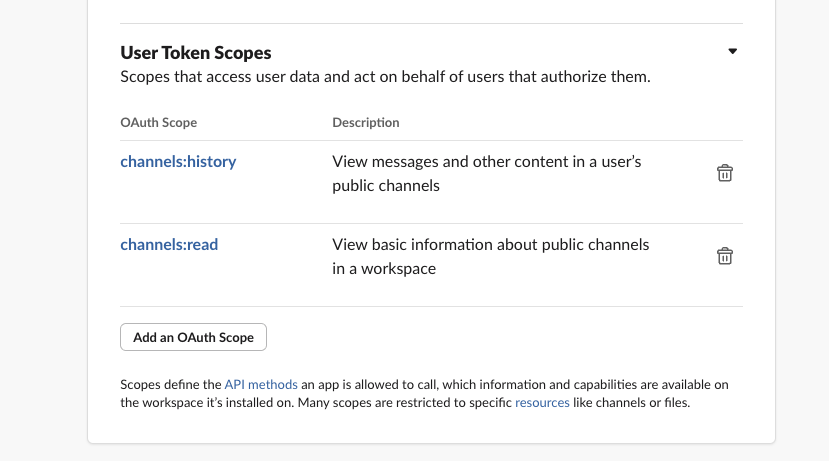The image size is (829, 461).
Task: Click the OAuth Scope column header
Action: click(x=159, y=122)
